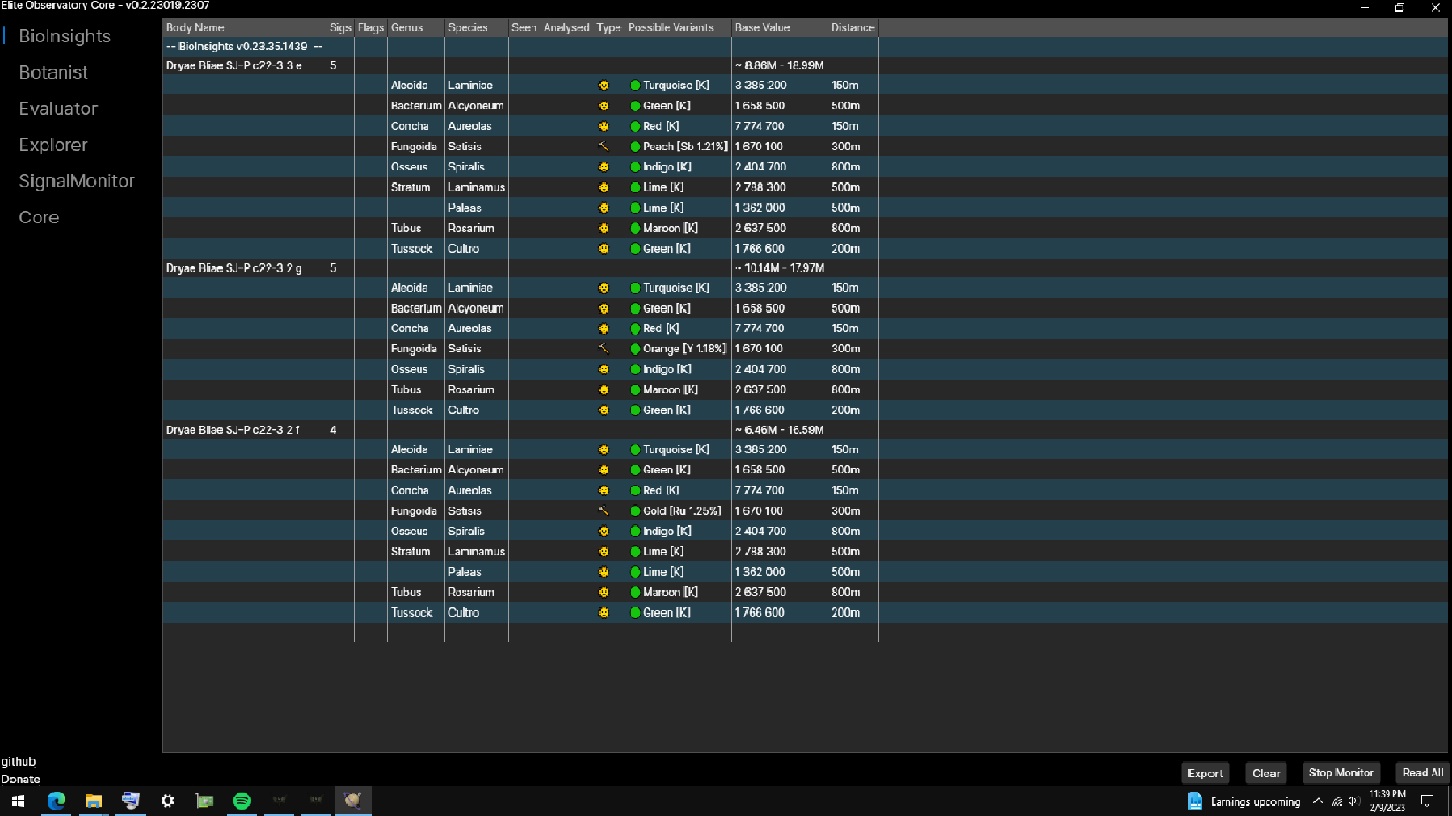This screenshot has width=1452, height=816.
Task: Click the pickaxe type icon in the Peach variant row
Action: [603, 146]
